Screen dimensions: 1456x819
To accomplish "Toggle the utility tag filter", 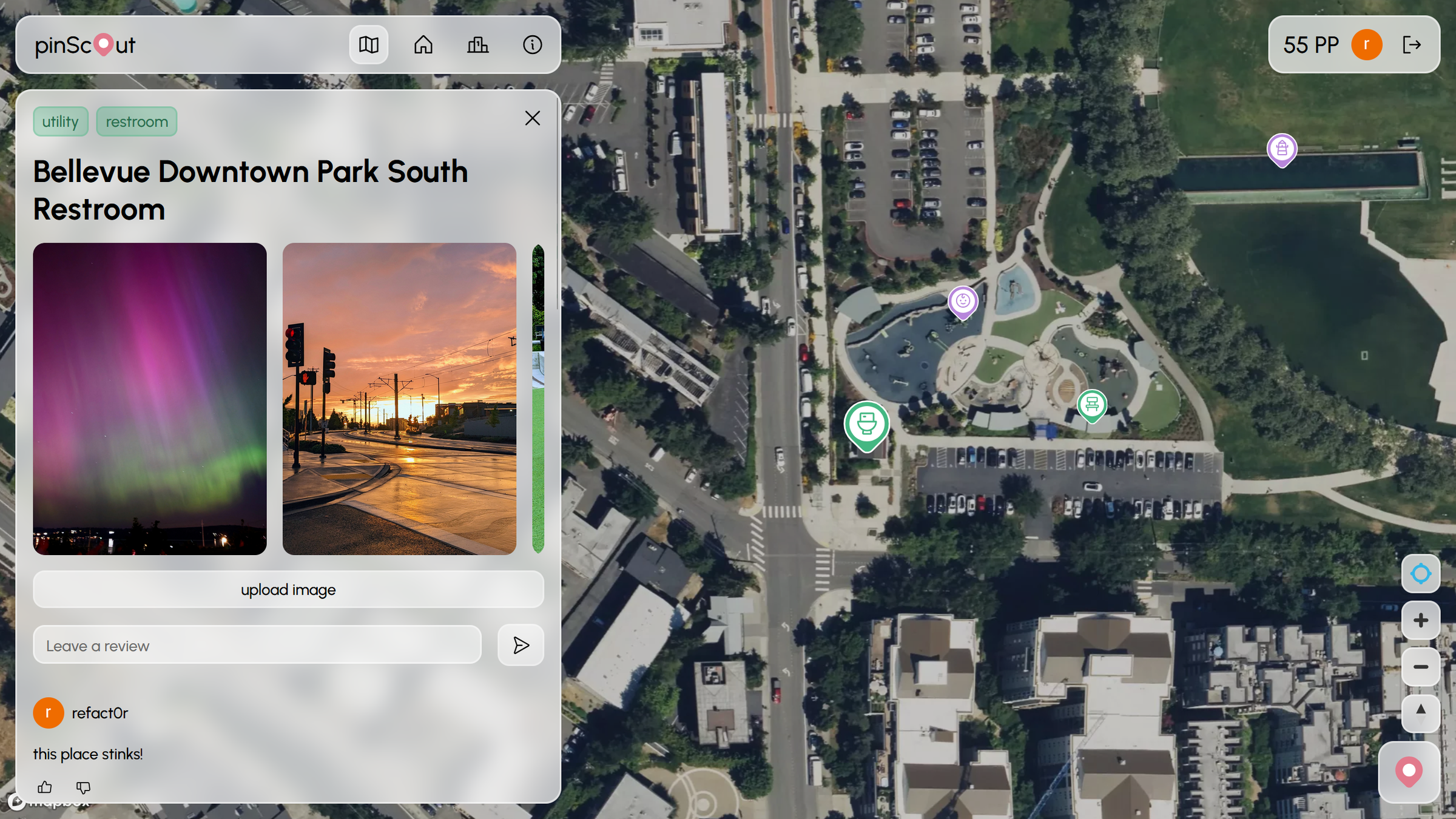I will pos(61,121).
